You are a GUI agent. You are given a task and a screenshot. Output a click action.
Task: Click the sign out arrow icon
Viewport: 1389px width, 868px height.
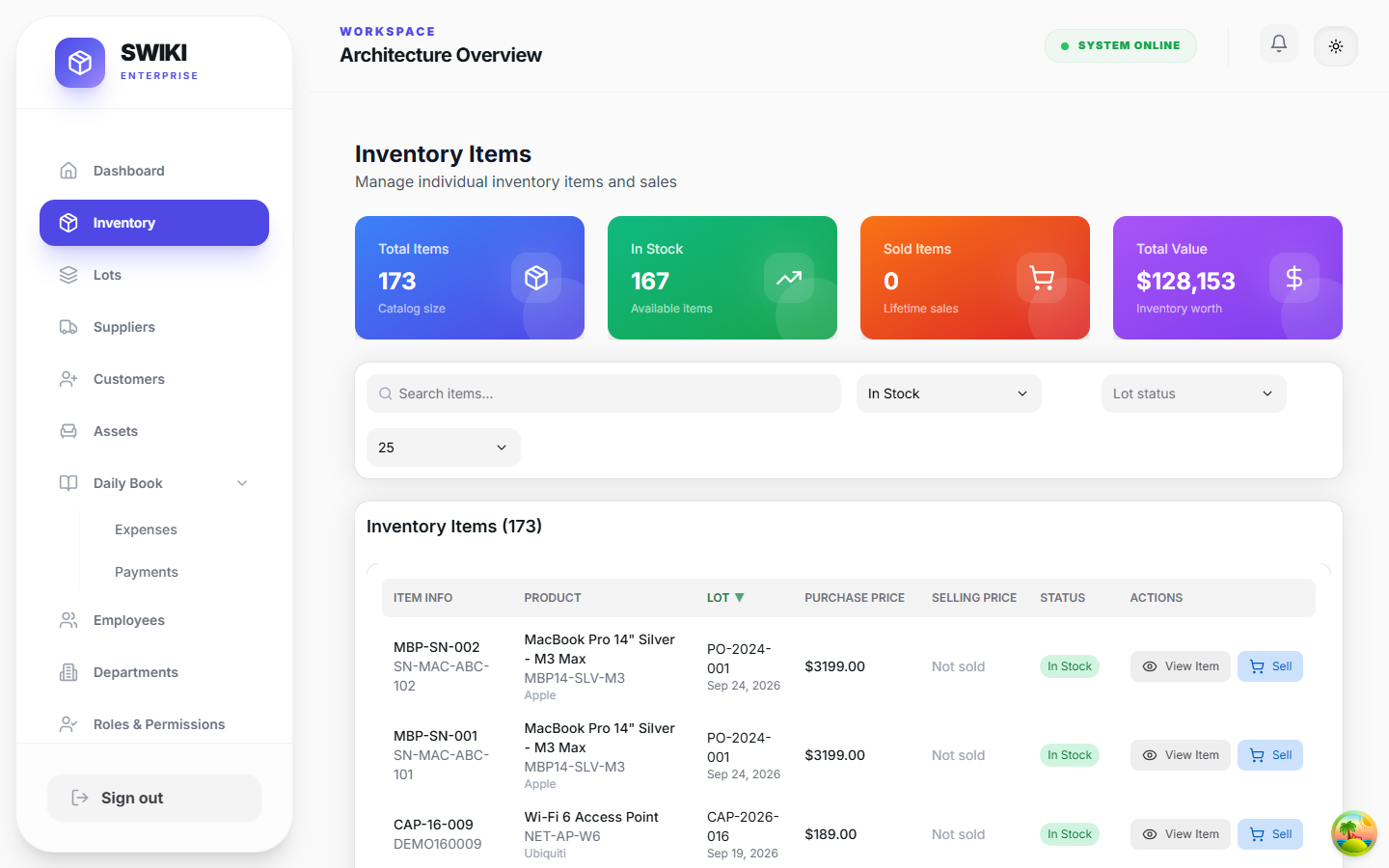80,798
